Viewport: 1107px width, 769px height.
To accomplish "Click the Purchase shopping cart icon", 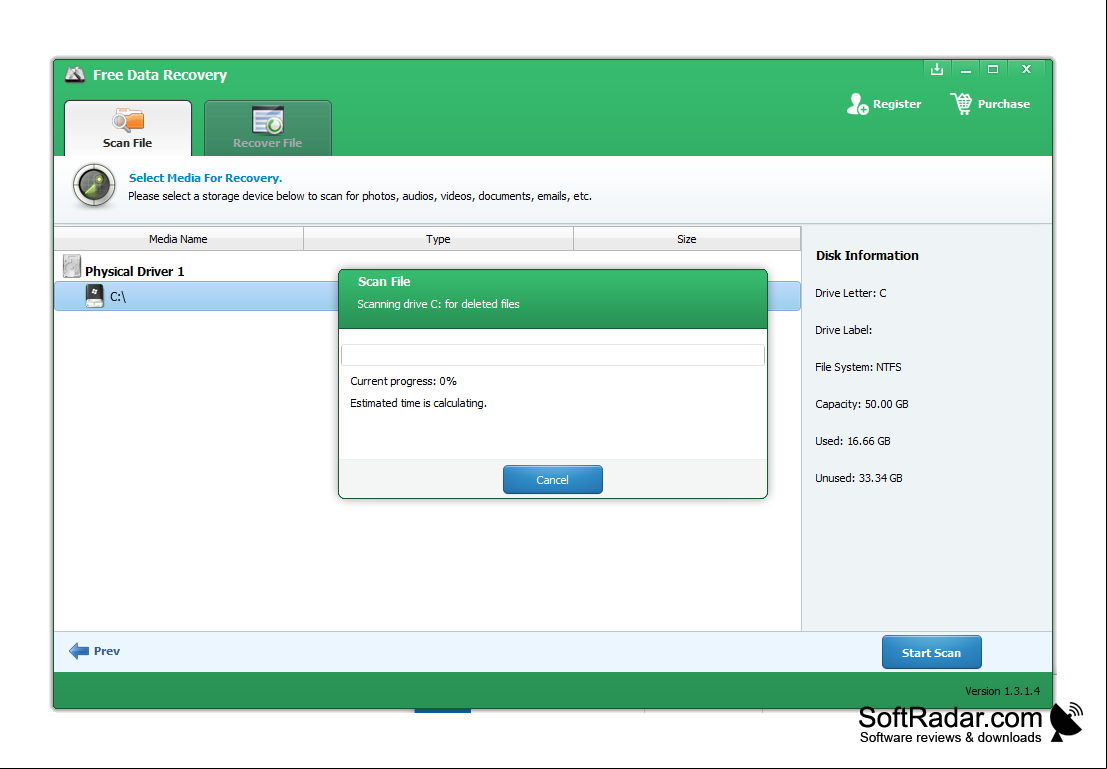I will pos(961,104).
